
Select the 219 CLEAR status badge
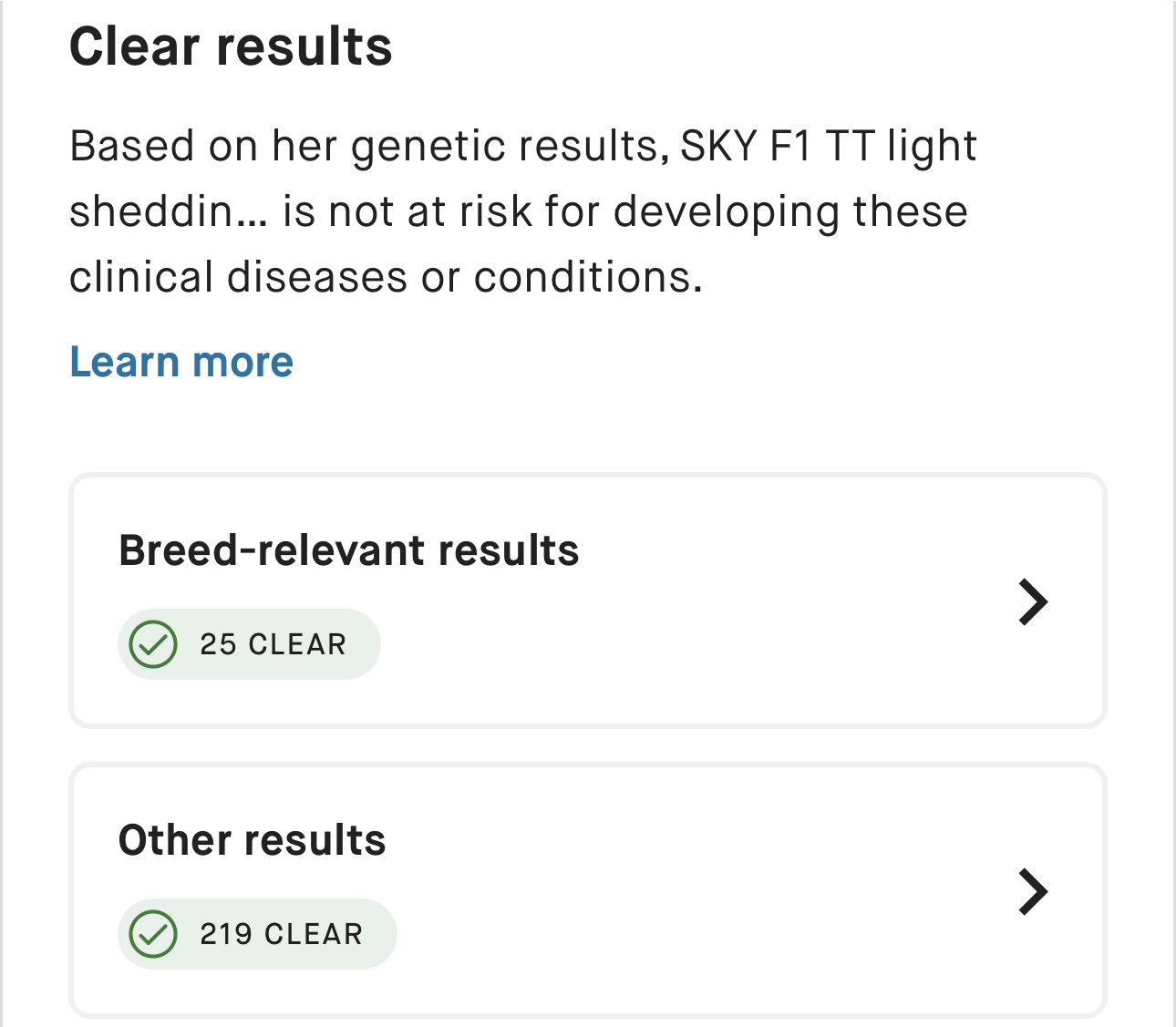point(257,934)
